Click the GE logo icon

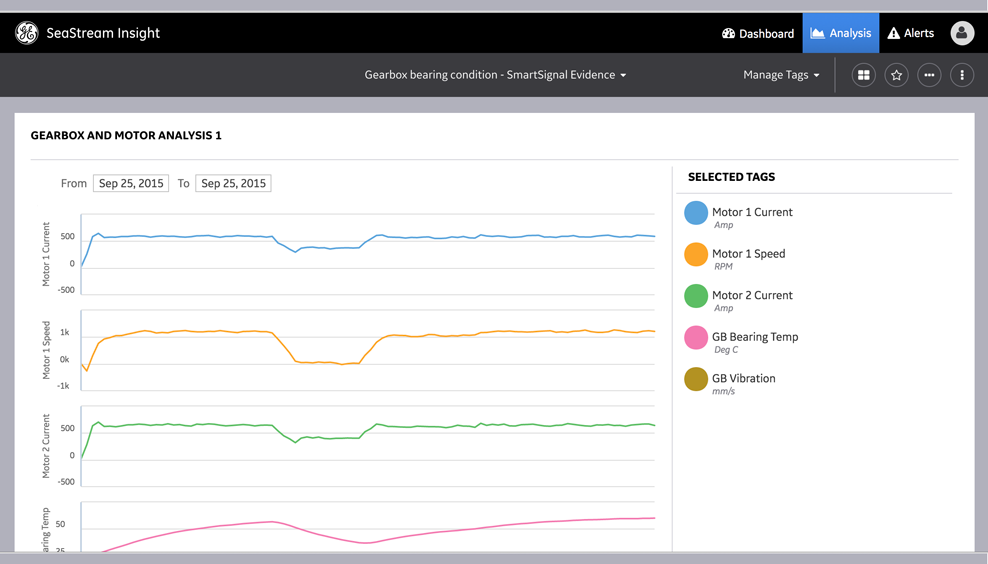[x=26, y=33]
